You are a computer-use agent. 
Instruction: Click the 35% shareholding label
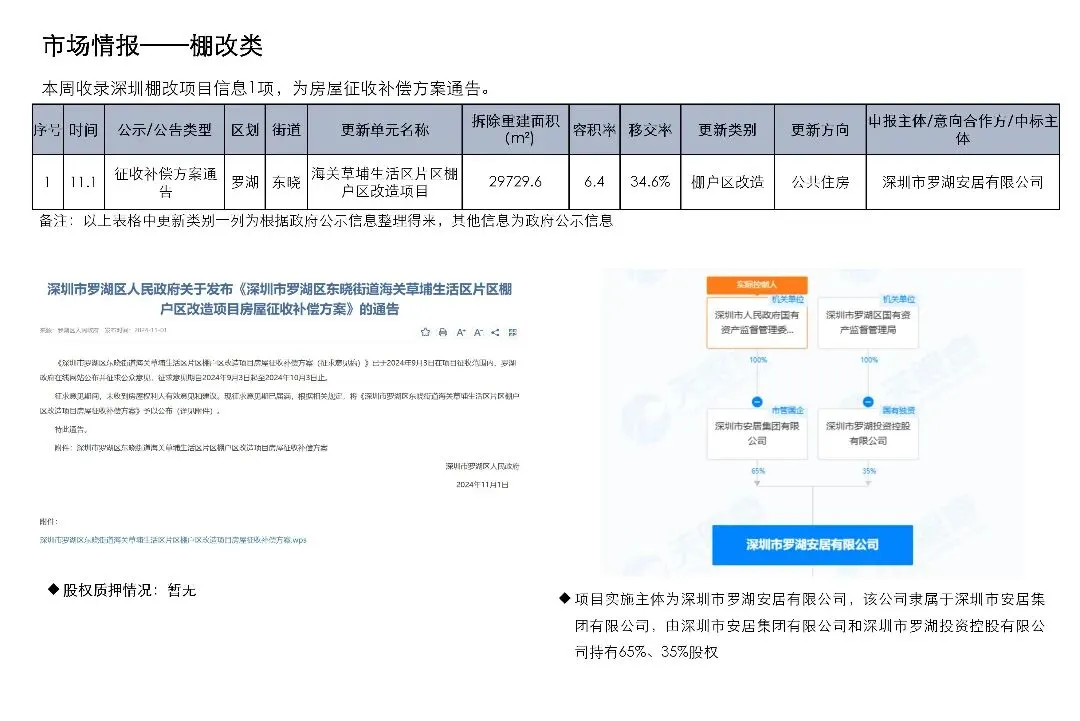point(869,471)
